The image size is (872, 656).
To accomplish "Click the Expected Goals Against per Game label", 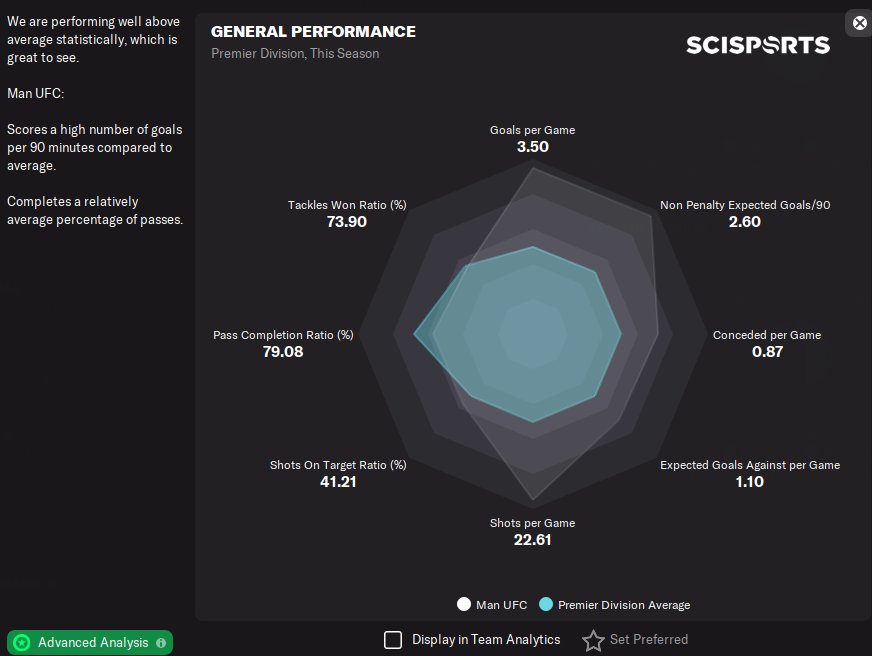I will click(x=750, y=465).
